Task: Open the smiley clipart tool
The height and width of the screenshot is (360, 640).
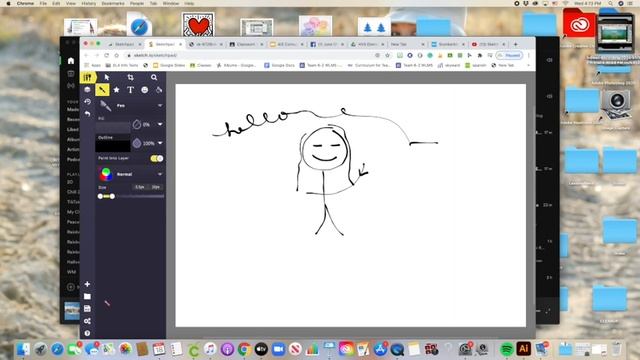Action: point(144,90)
